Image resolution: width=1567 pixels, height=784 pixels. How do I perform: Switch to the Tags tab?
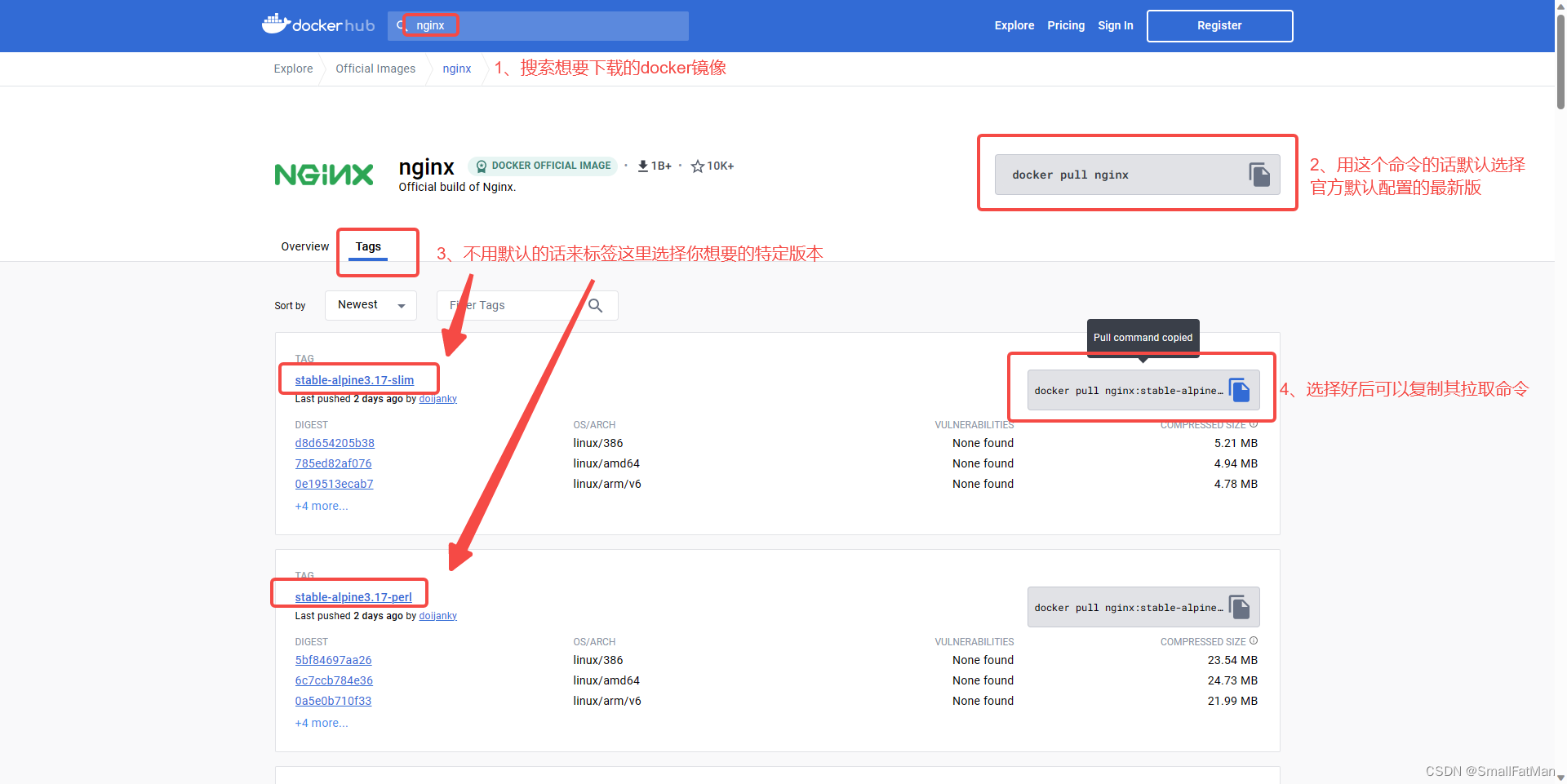coord(368,246)
